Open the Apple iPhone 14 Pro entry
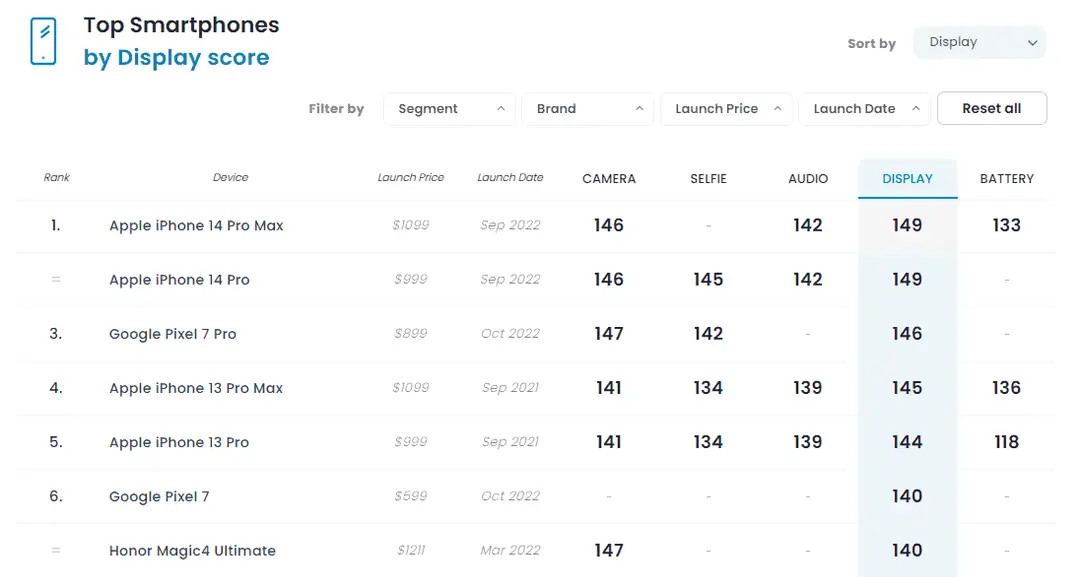The height and width of the screenshot is (577, 1080). pos(179,280)
